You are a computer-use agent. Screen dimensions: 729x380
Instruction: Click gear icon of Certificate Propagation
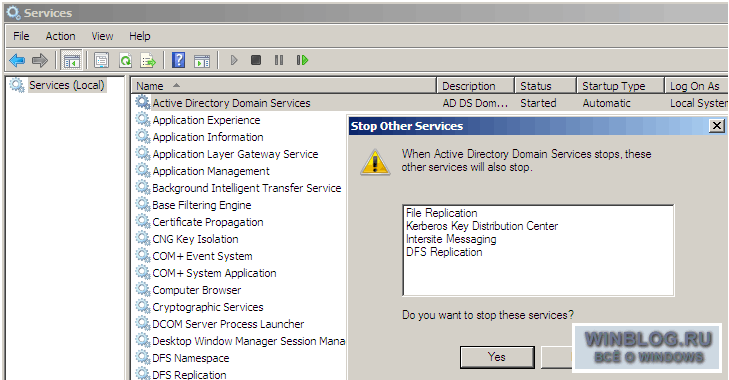point(143,221)
